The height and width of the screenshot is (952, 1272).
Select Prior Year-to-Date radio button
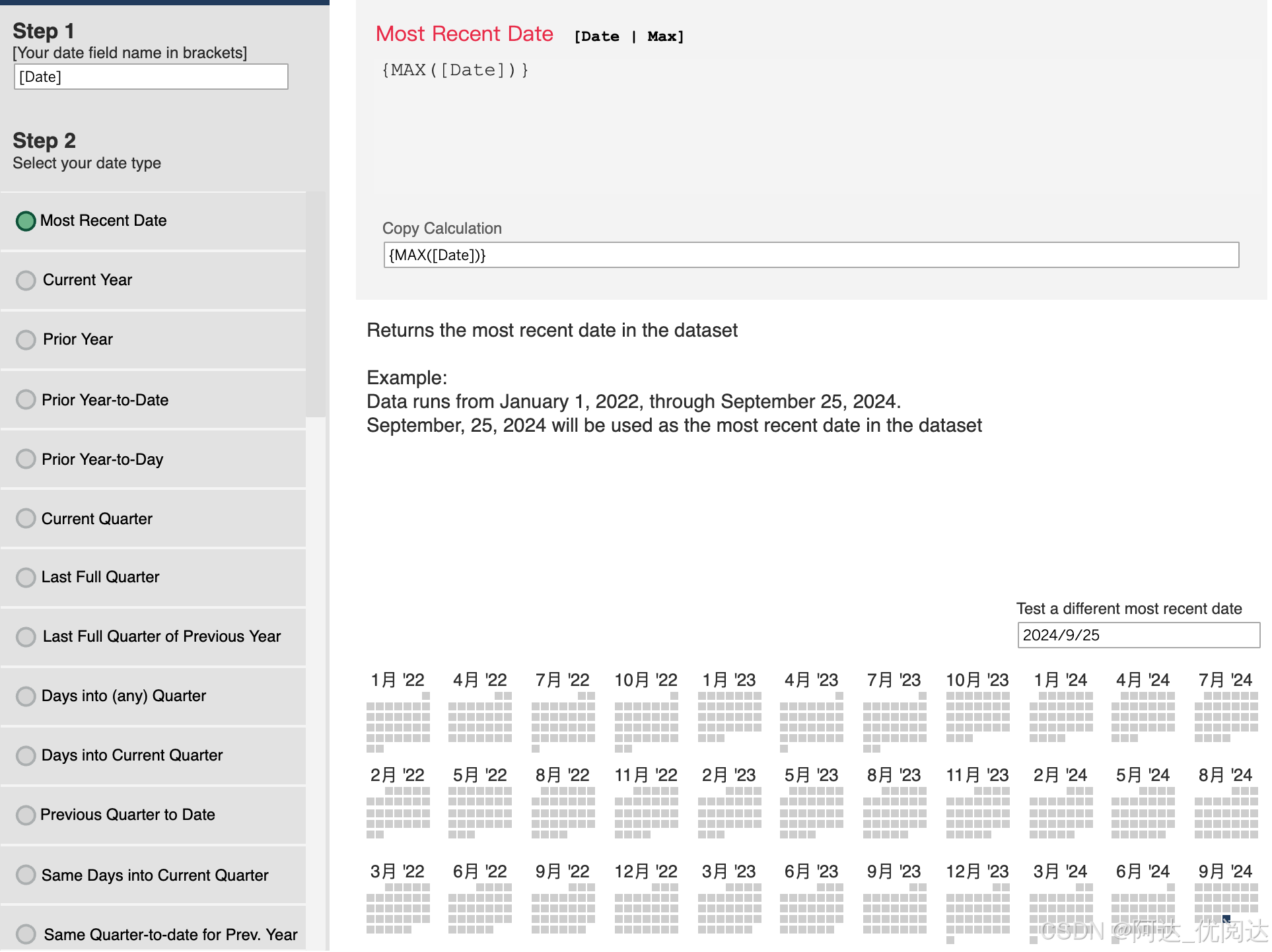click(26, 399)
